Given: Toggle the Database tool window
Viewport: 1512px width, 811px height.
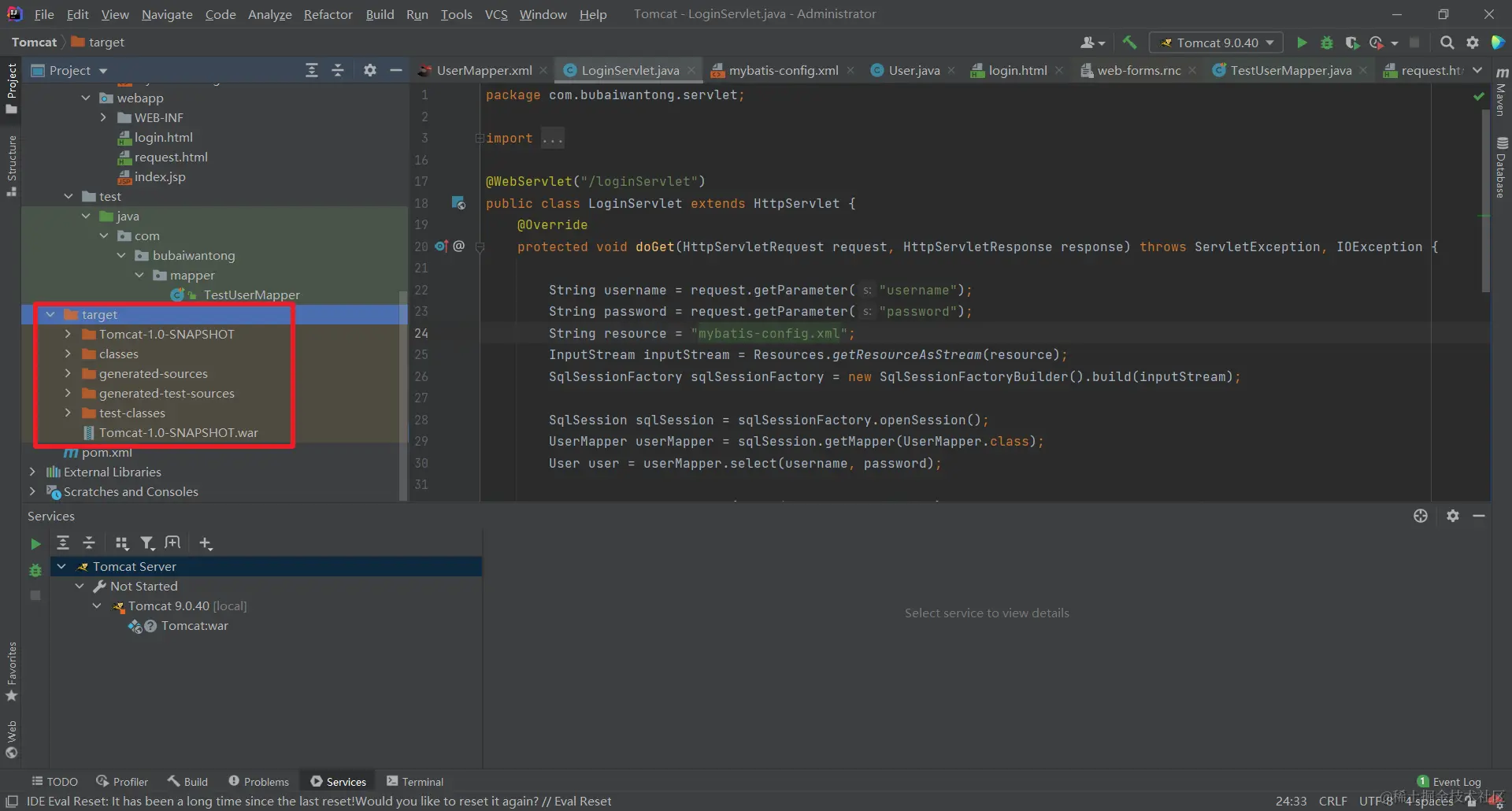Looking at the screenshot, I should coord(1502,168).
